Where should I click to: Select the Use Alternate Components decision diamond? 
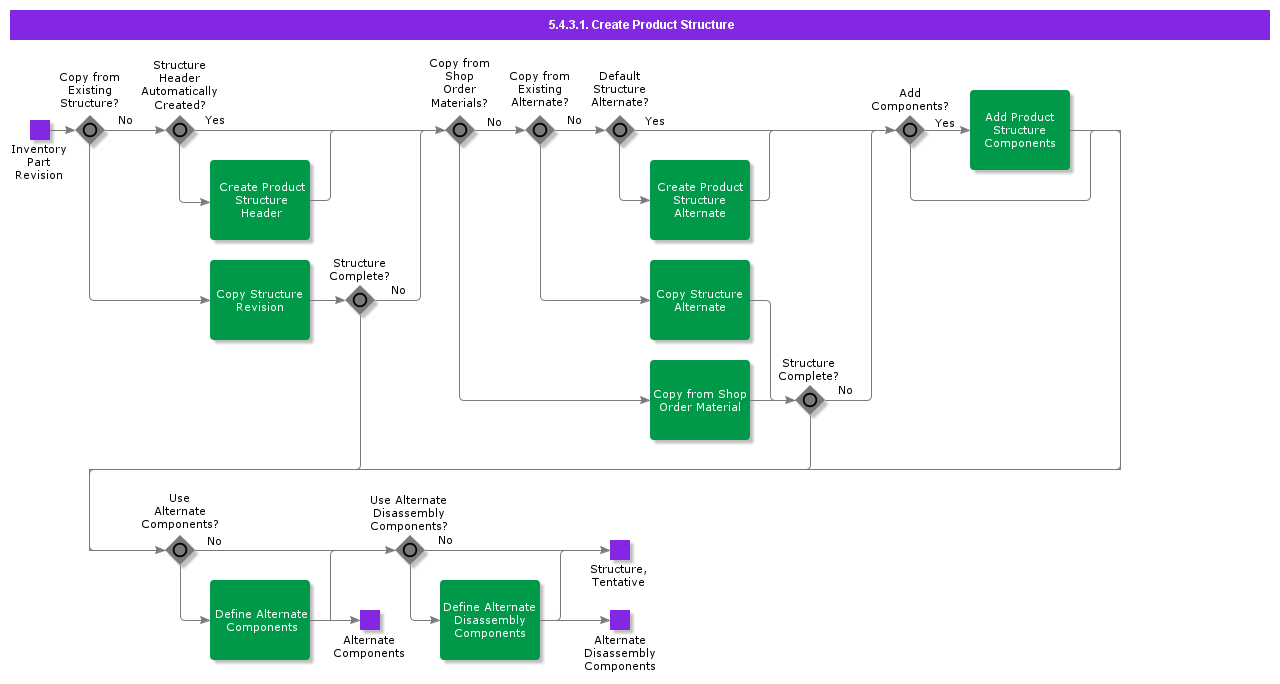pyautogui.click(x=180, y=550)
